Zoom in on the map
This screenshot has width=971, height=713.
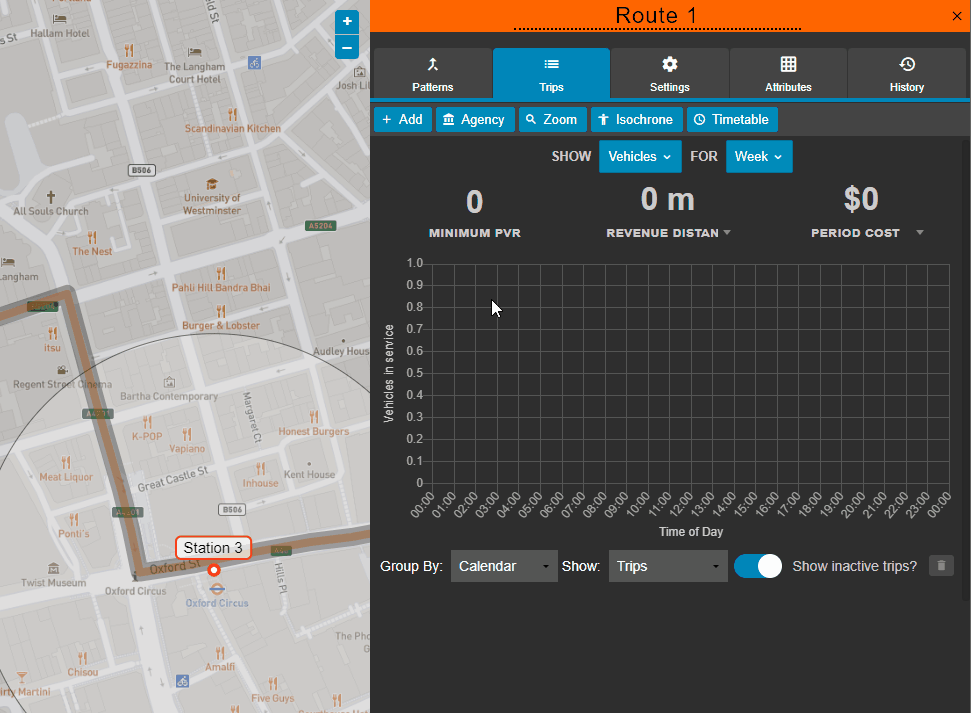(347, 21)
